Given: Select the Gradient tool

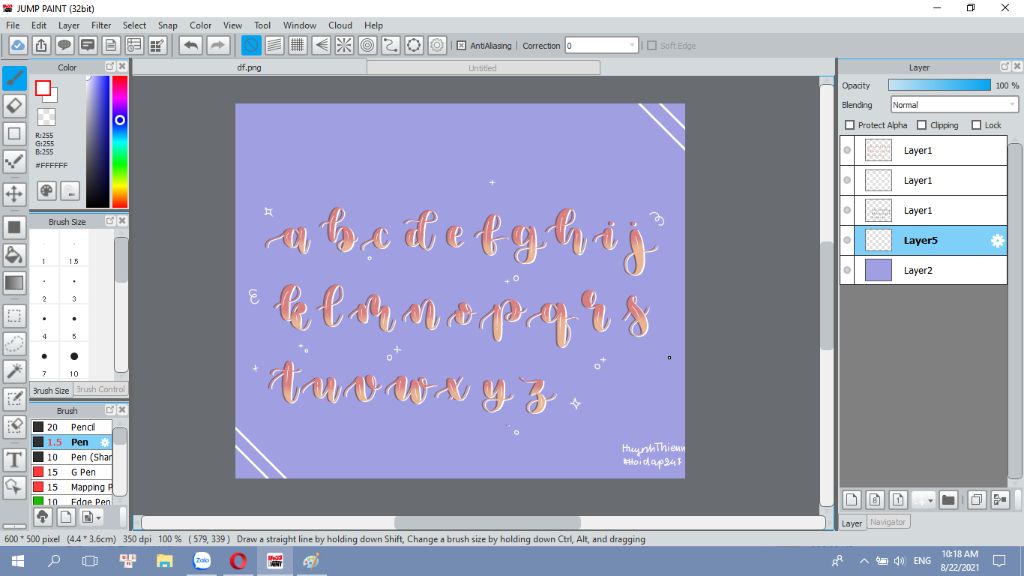Looking at the screenshot, I should click(x=14, y=284).
